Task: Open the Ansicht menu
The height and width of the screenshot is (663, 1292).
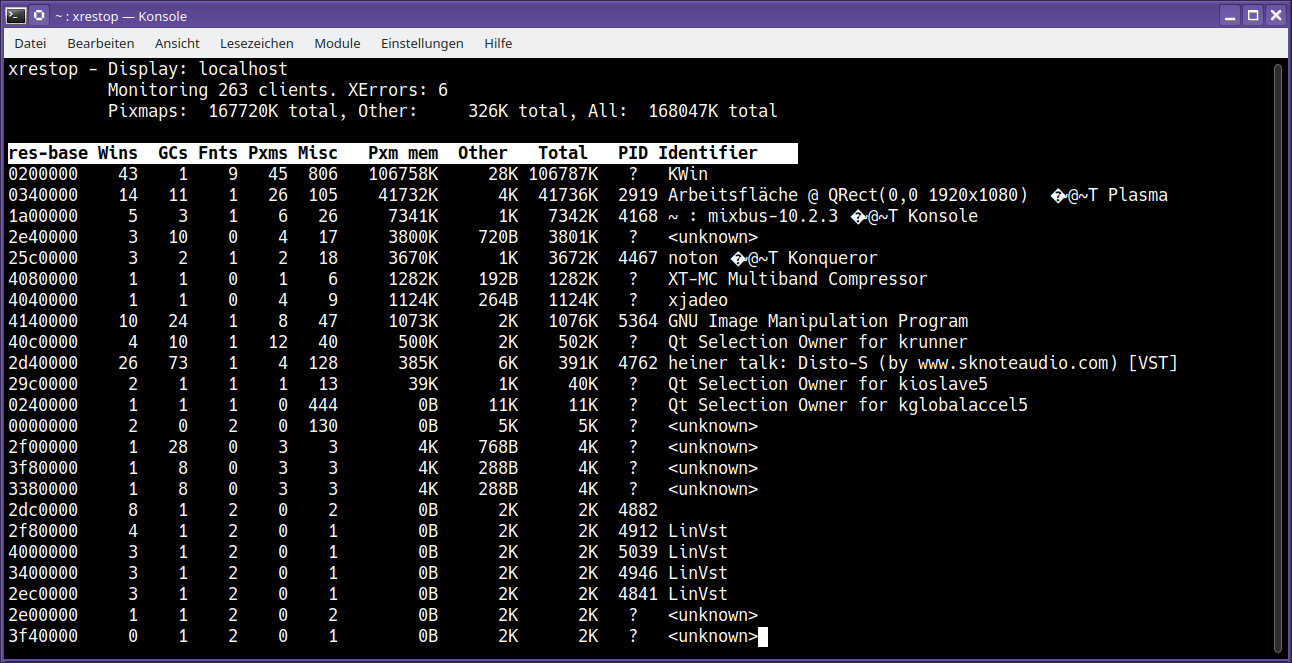Action: click(177, 44)
